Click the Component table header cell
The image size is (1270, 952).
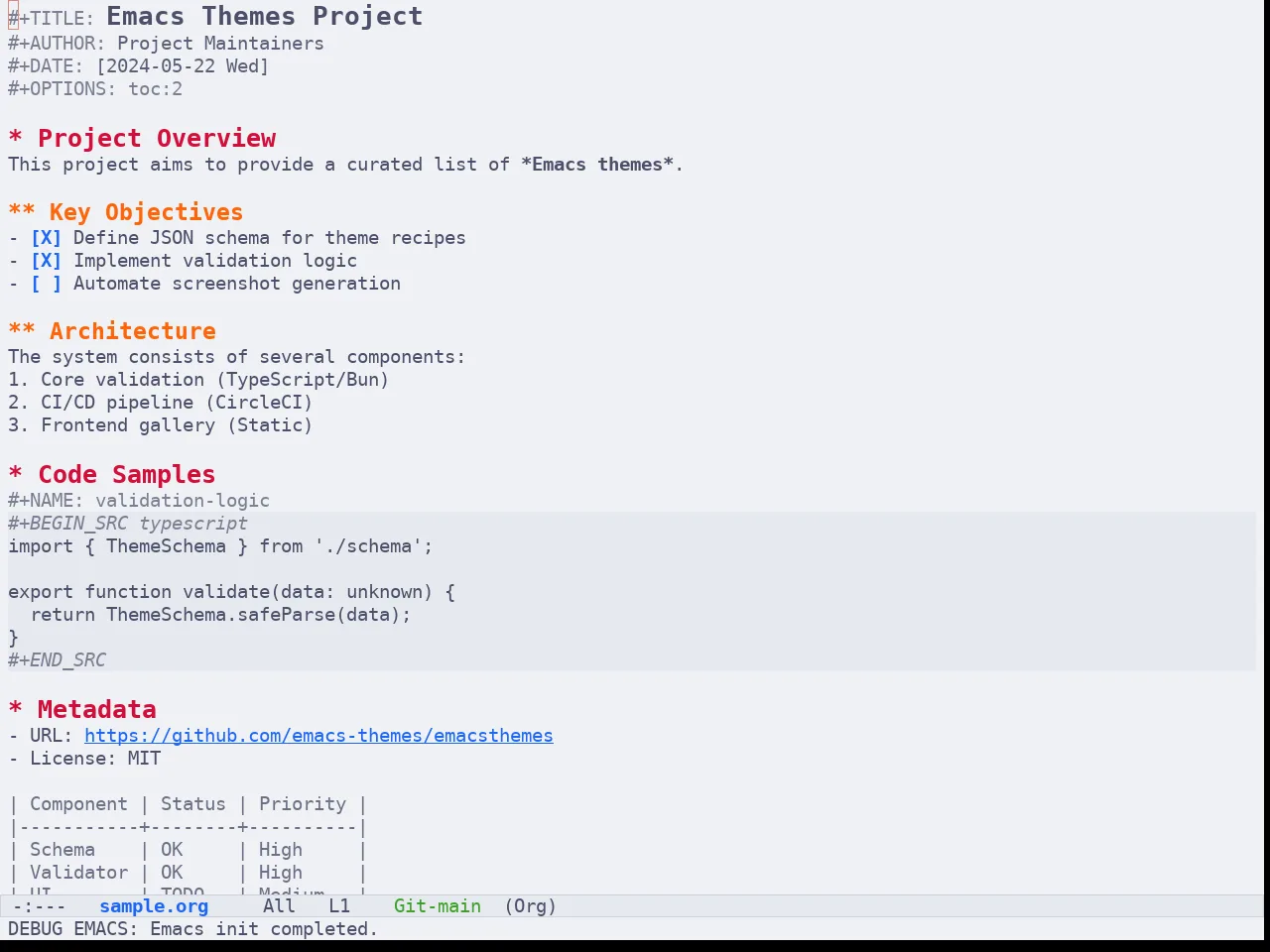coord(78,804)
